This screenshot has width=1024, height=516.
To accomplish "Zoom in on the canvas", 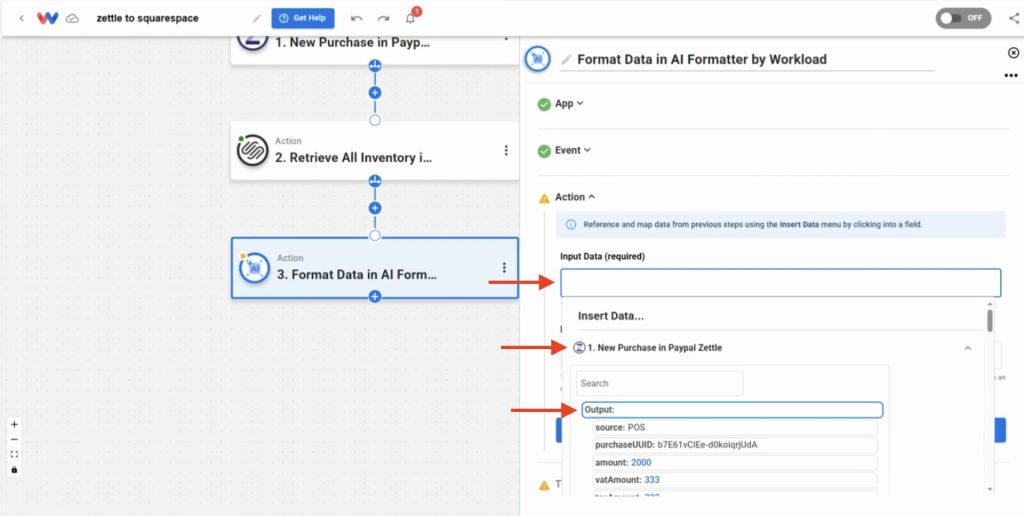I will coord(14,425).
